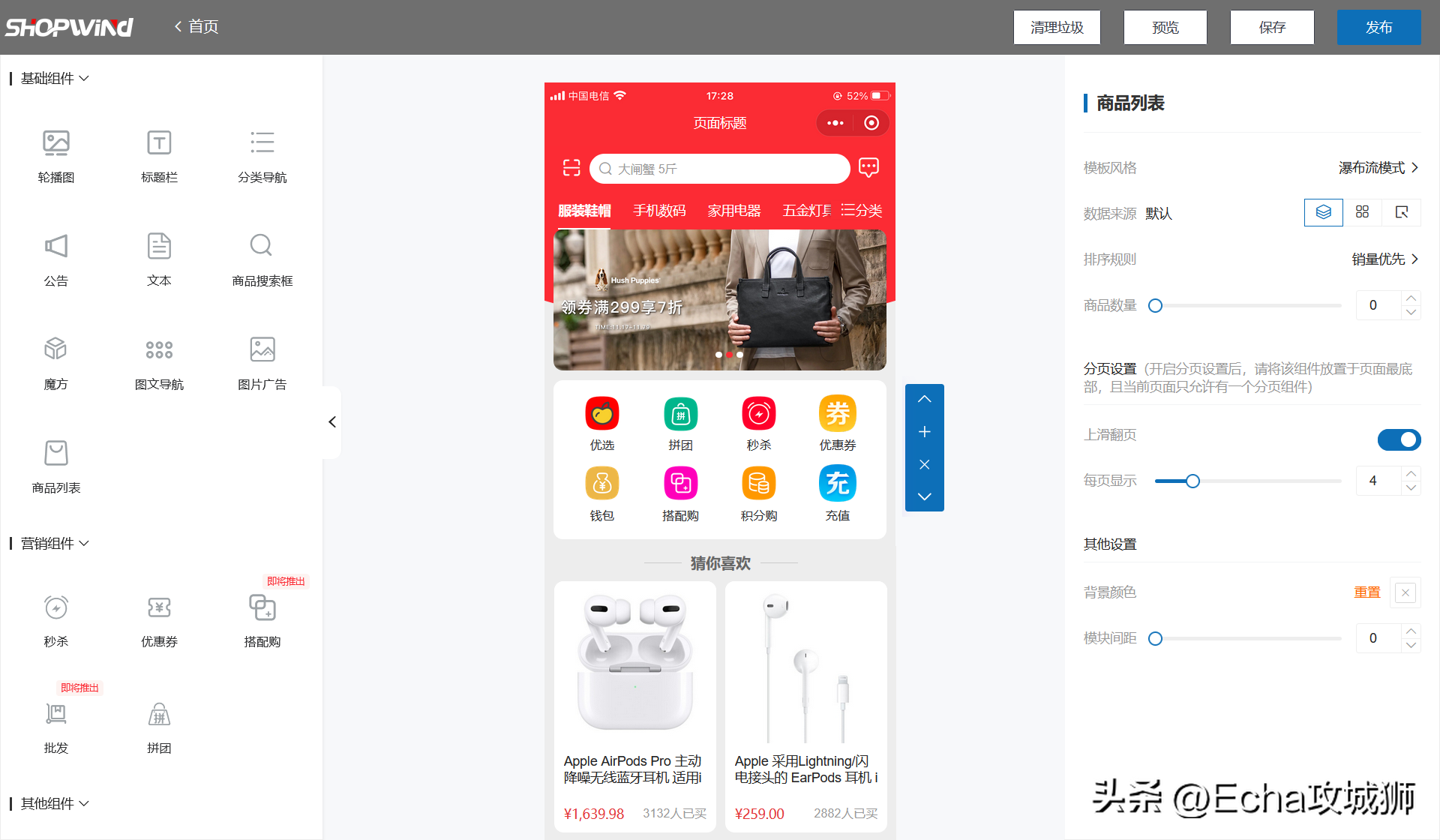1440x840 pixels.
Task: Click the 每页显示 slider handle
Action: [1192, 481]
